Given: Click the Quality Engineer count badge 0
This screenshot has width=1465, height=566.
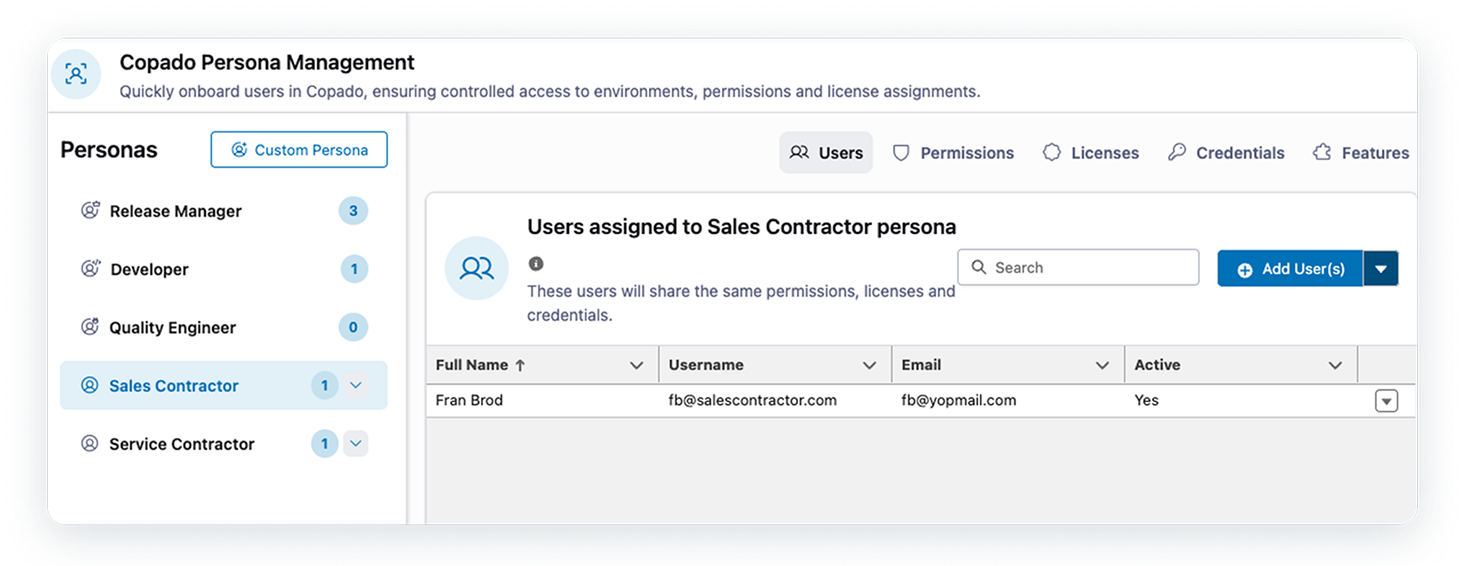Looking at the screenshot, I should (x=354, y=327).
